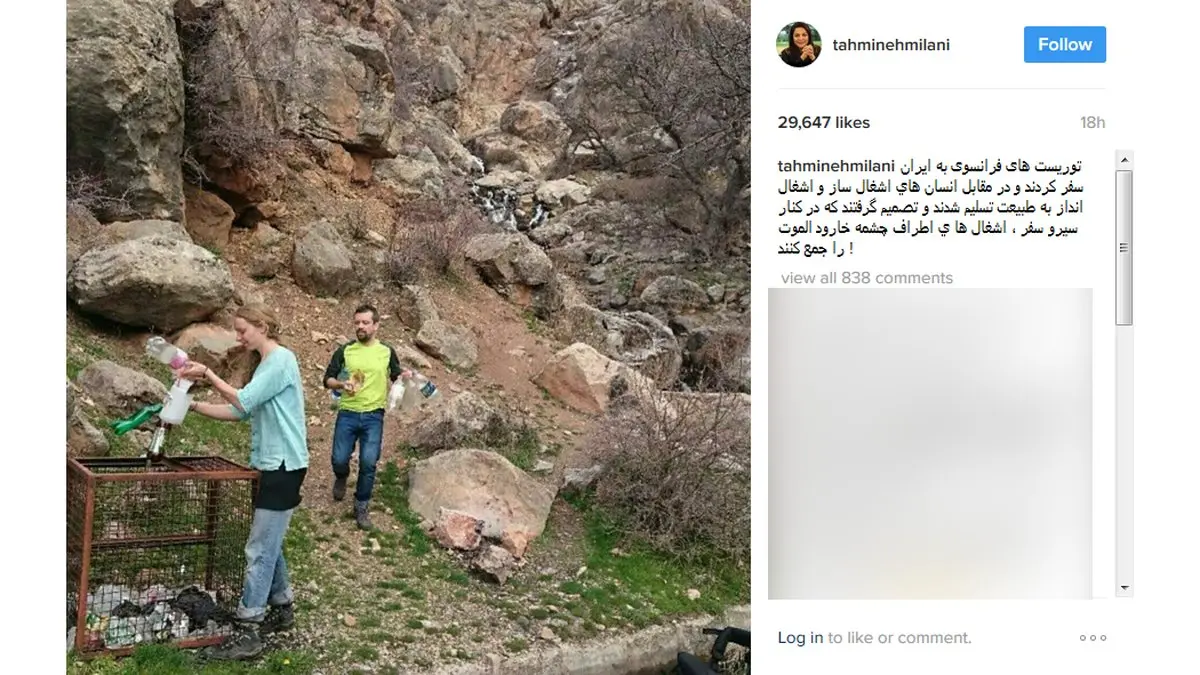The width and height of the screenshot is (1200, 675).
Task: Click the metal trash cage in photo
Action: 158,552
